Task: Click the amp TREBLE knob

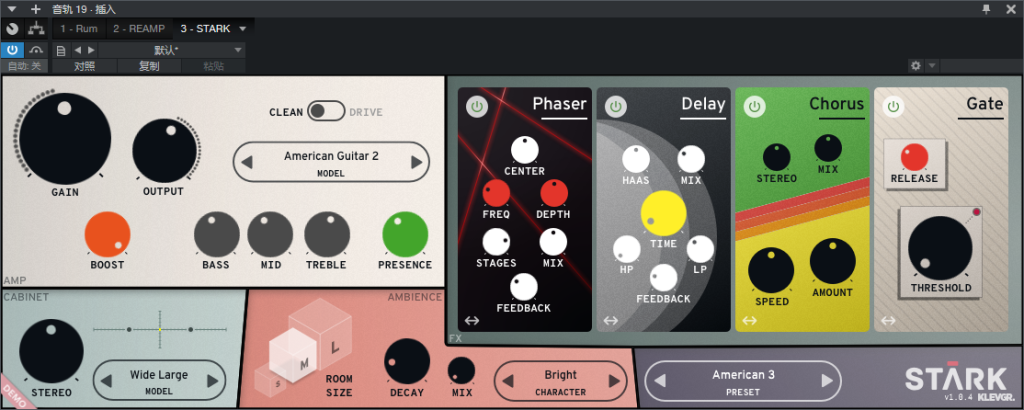Action: coord(327,234)
